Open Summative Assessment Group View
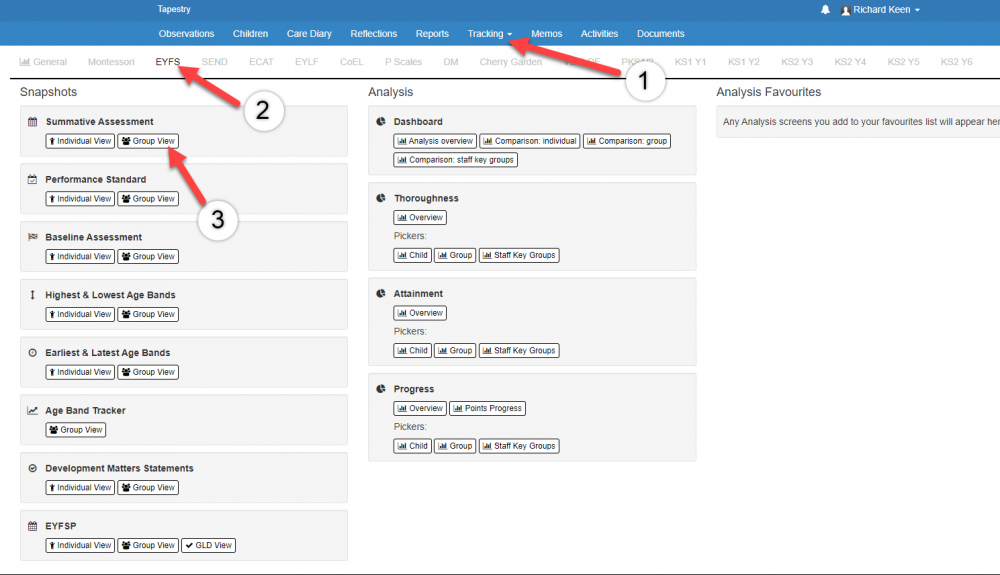 pos(148,141)
